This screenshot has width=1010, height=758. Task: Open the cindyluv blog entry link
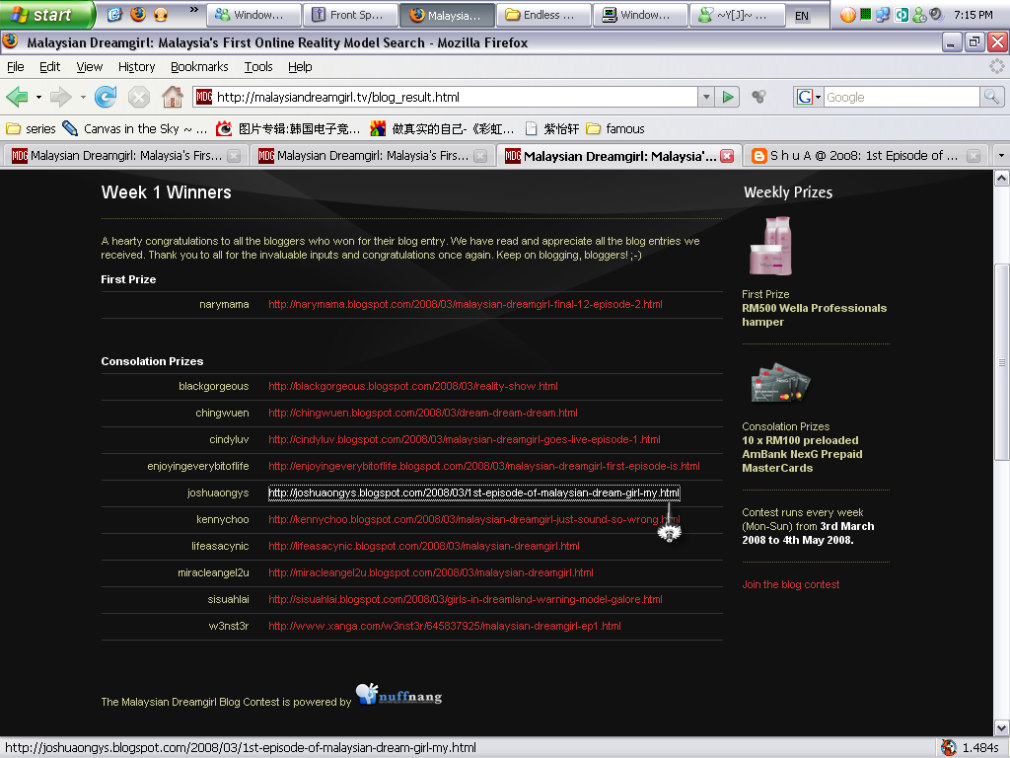464,440
